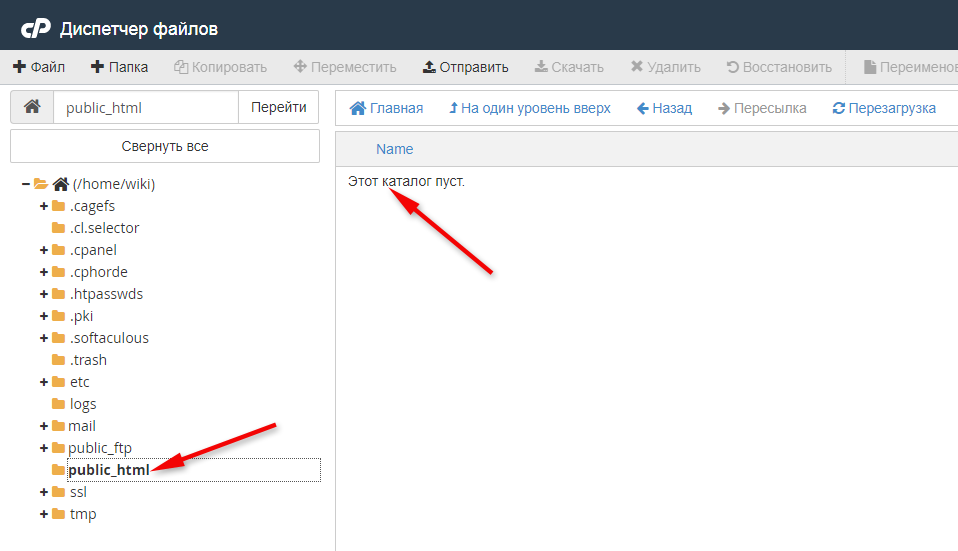The image size is (958, 551).
Task: Expand the mail folder node
Action: click(x=44, y=426)
